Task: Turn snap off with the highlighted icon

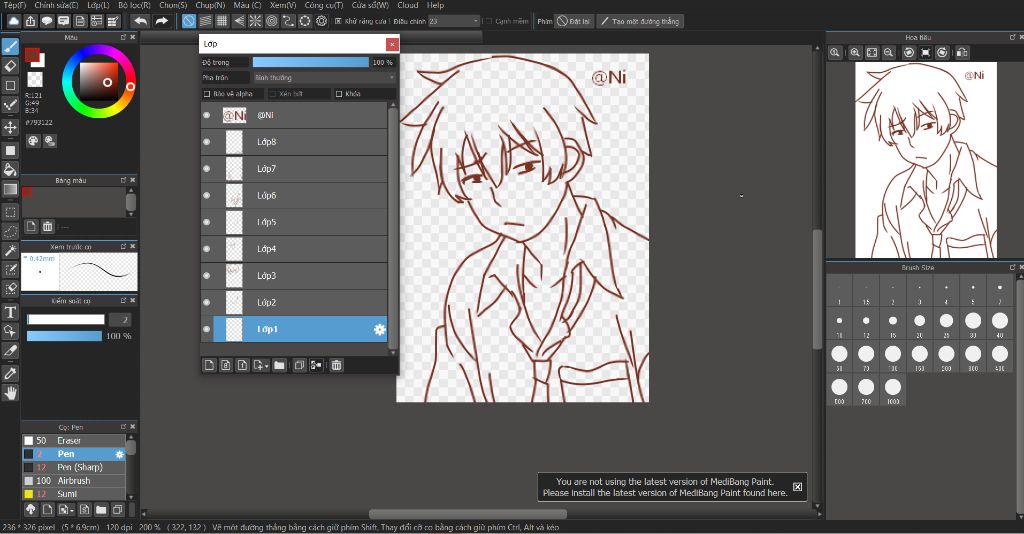Action: pos(189,21)
